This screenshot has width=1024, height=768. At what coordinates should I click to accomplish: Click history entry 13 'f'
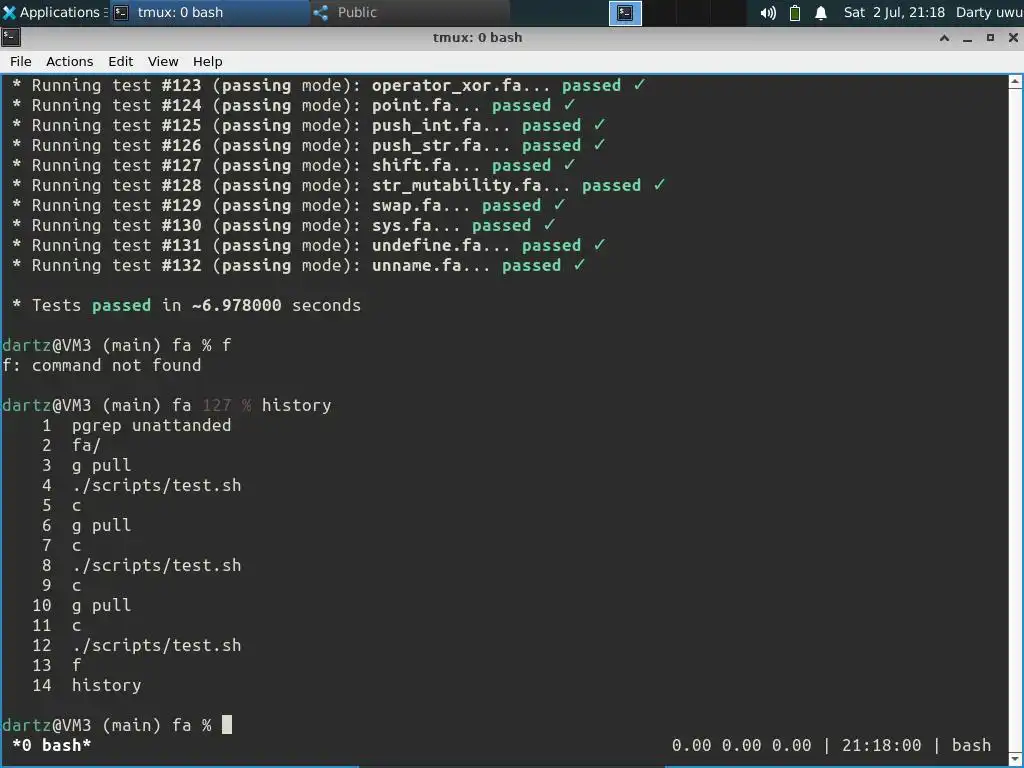click(76, 665)
